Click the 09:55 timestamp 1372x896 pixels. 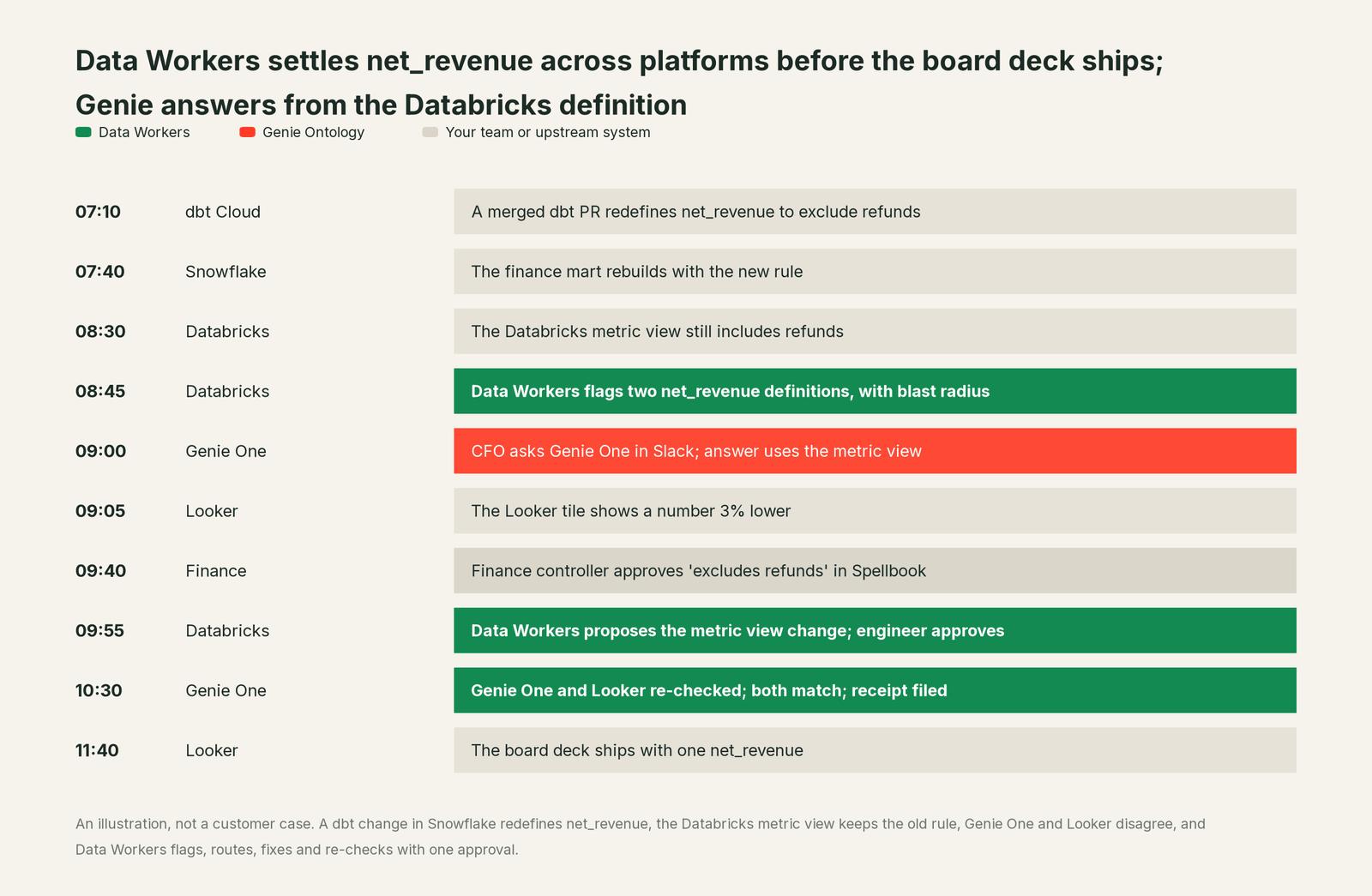(x=99, y=631)
